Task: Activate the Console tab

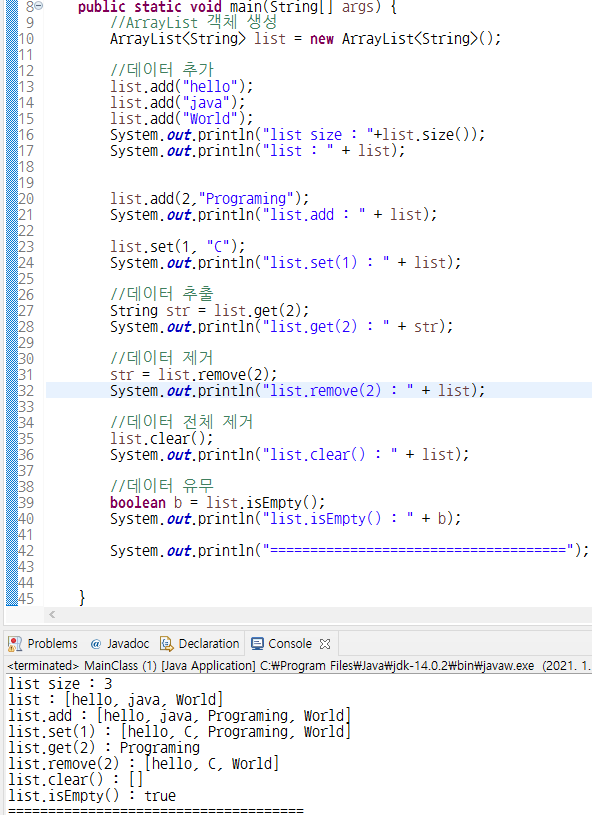Action: click(x=282, y=644)
